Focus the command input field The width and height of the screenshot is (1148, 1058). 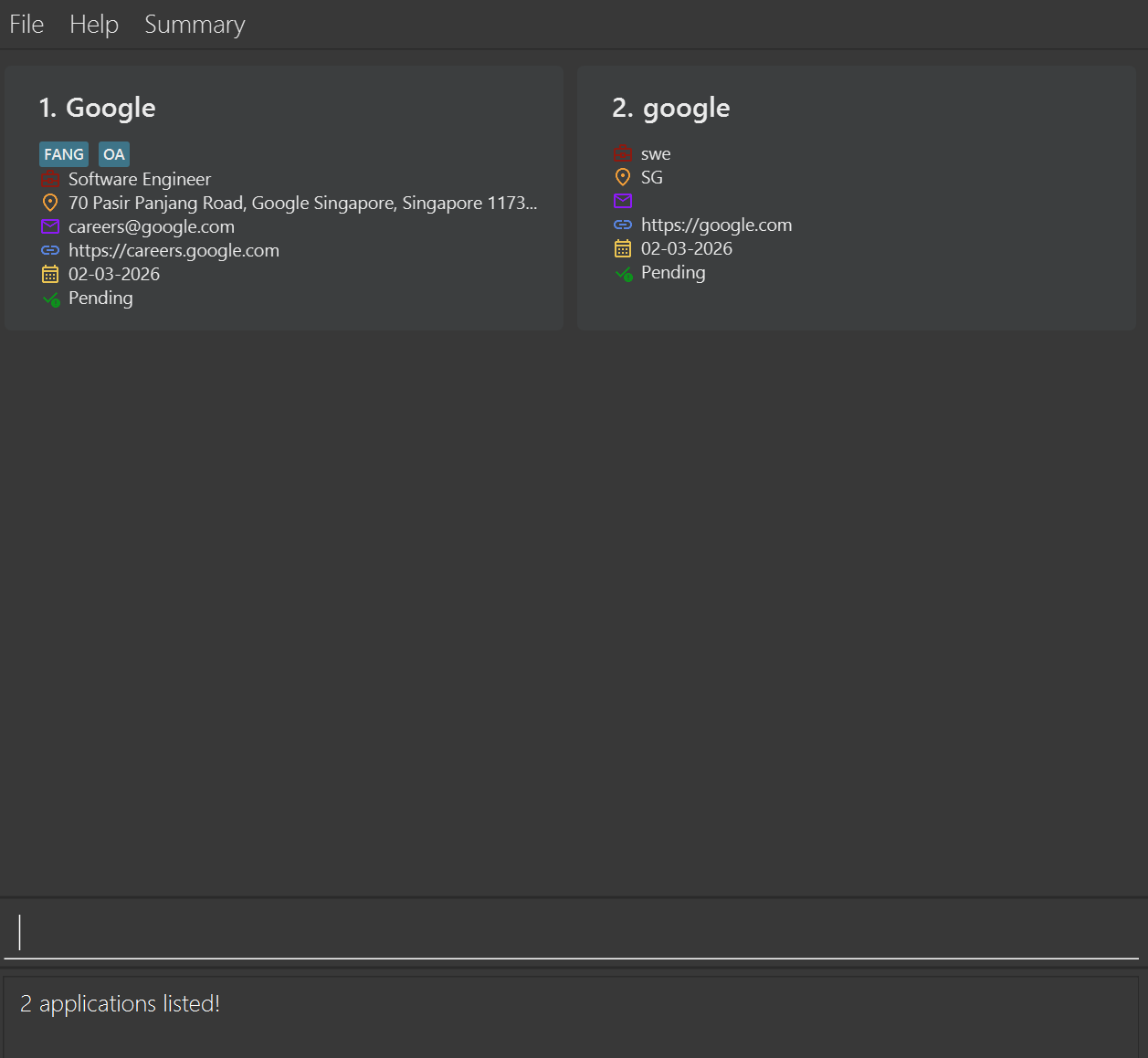click(x=572, y=932)
